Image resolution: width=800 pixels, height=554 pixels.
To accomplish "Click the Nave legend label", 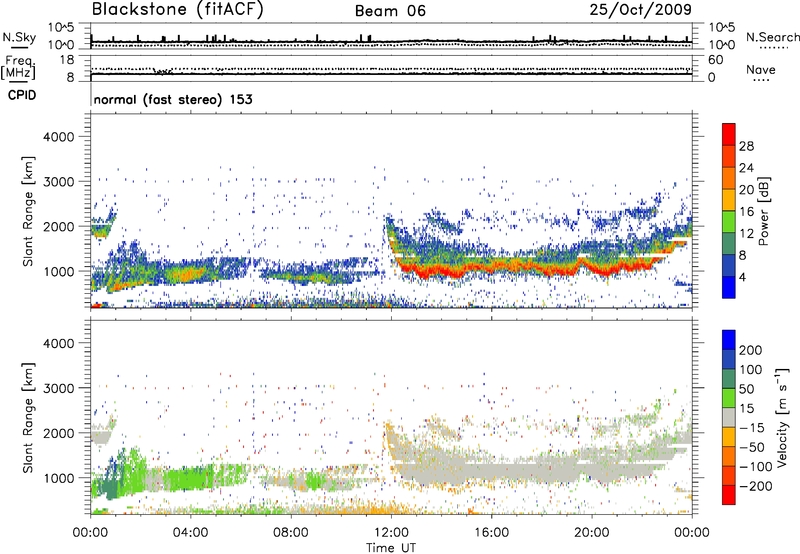I will point(761,69).
